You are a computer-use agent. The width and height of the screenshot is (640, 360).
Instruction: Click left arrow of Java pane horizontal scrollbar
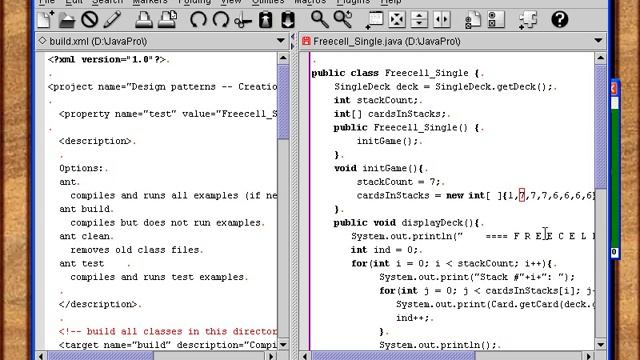tap(305, 356)
